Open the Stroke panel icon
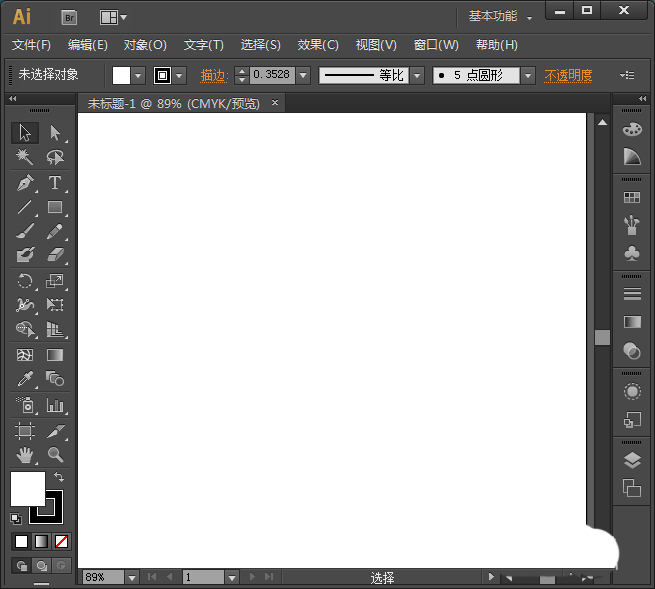Image resolution: width=655 pixels, height=589 pixels. (632, 294)
